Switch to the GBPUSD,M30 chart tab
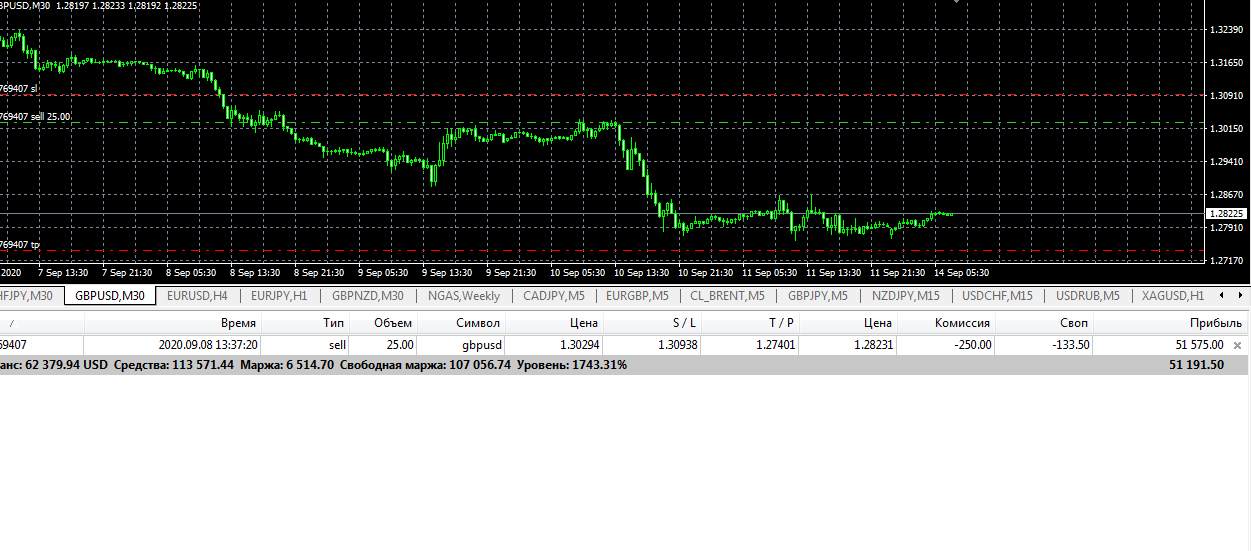 coord(110,296)
